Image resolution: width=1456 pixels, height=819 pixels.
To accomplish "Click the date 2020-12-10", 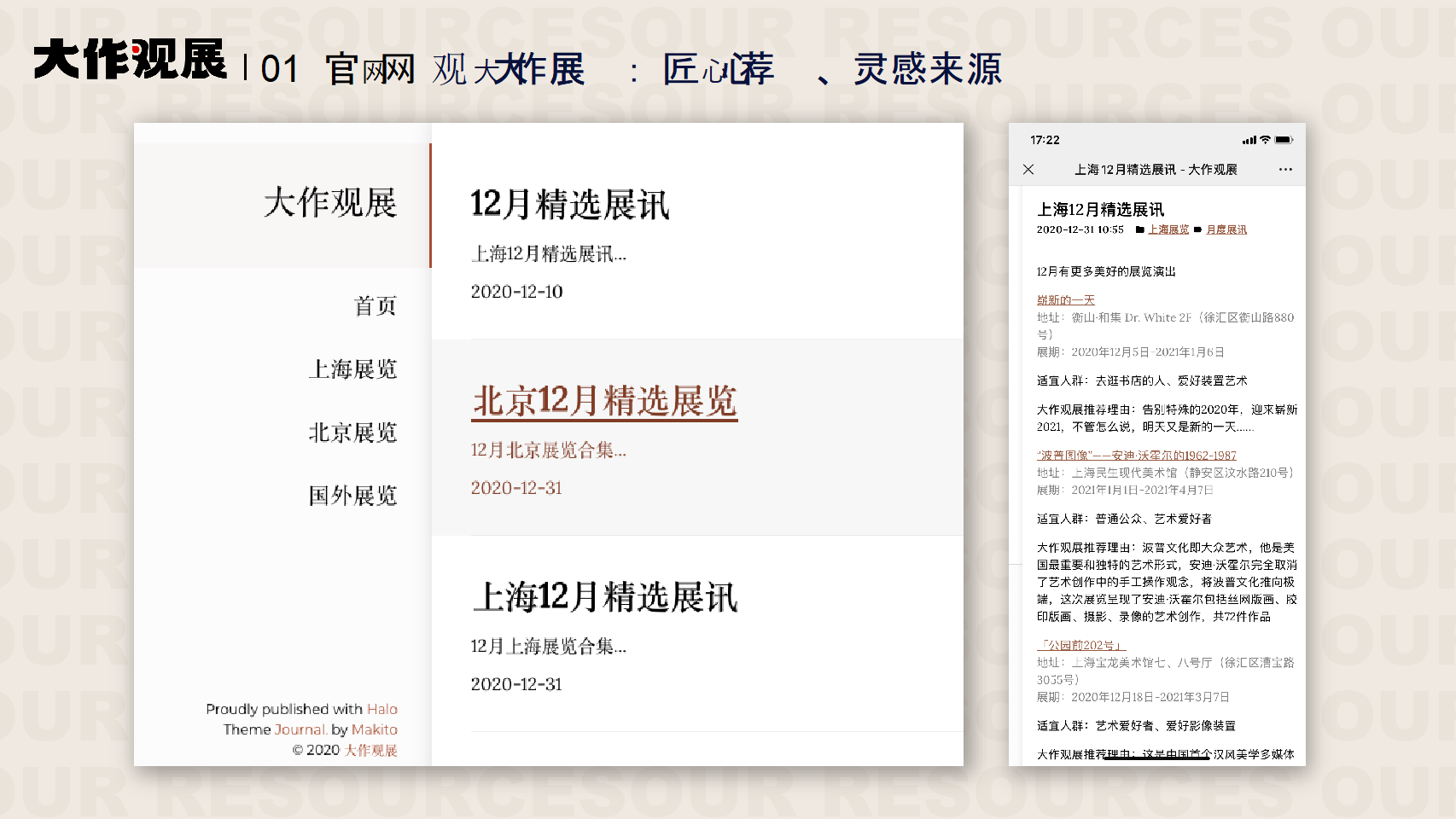I will click(x=516, y=292).
